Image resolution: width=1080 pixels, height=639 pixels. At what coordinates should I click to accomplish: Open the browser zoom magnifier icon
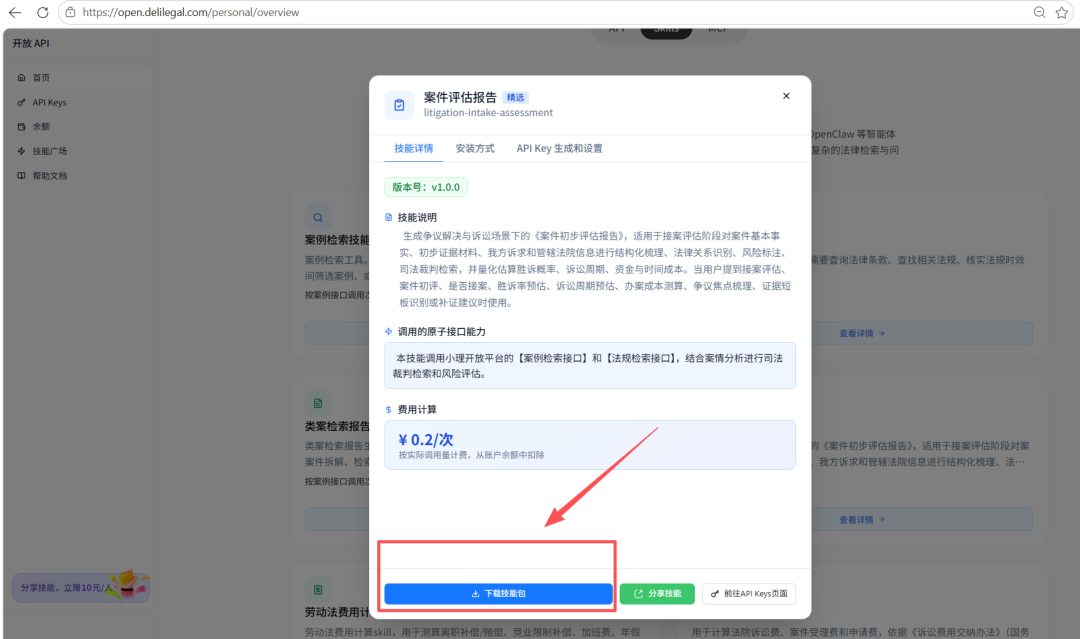(x=1039, y=12)
